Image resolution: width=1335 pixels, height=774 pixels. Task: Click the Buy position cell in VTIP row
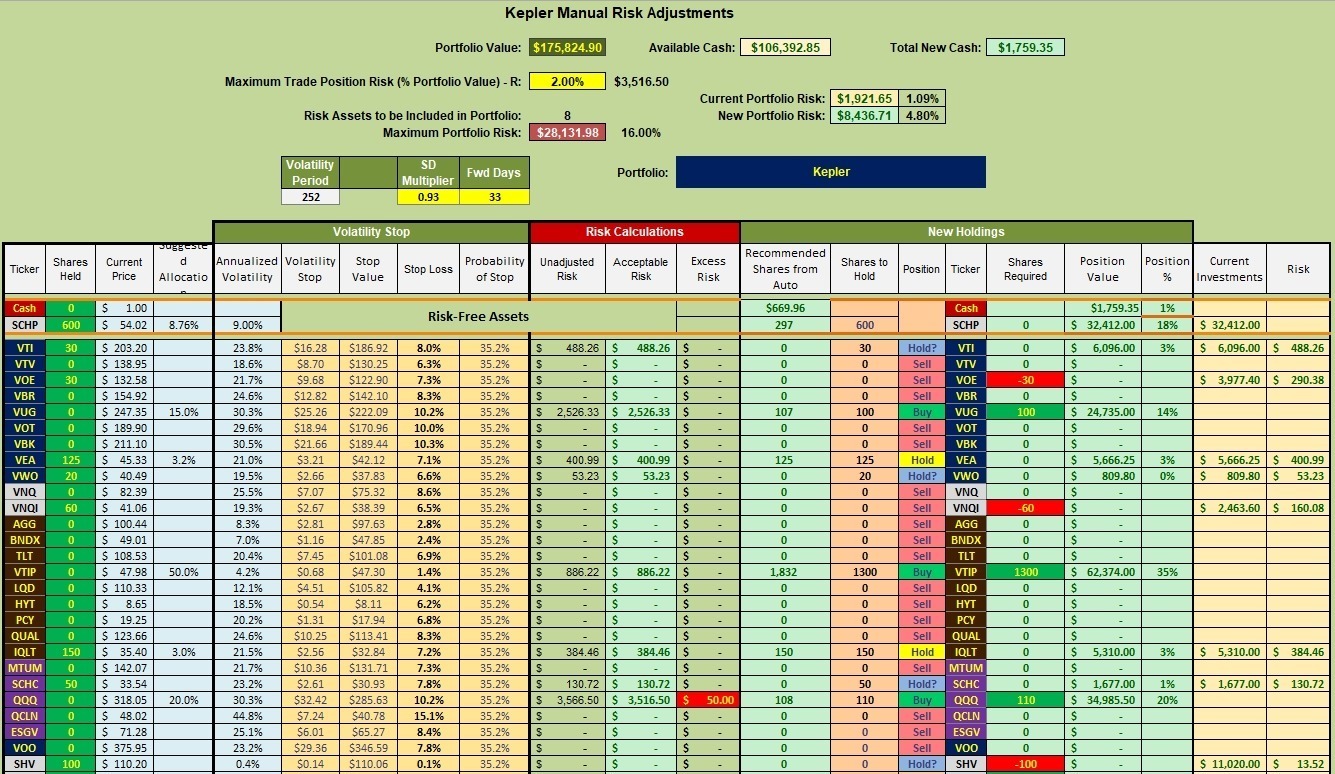pos(921,572)
